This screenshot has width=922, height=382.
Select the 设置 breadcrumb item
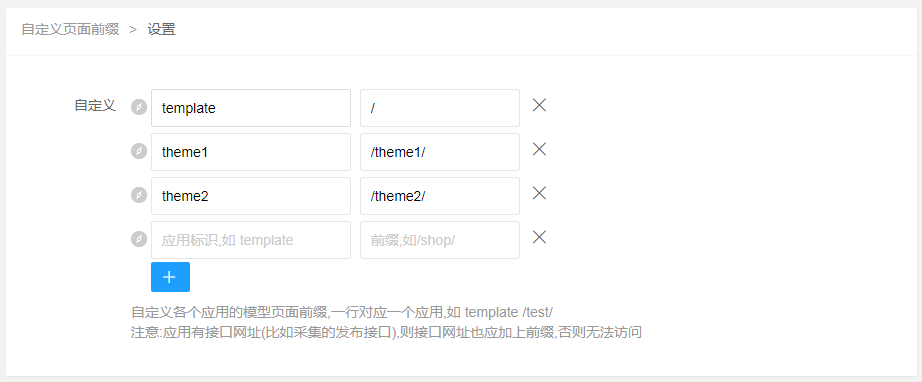click(x=162, y=29)
